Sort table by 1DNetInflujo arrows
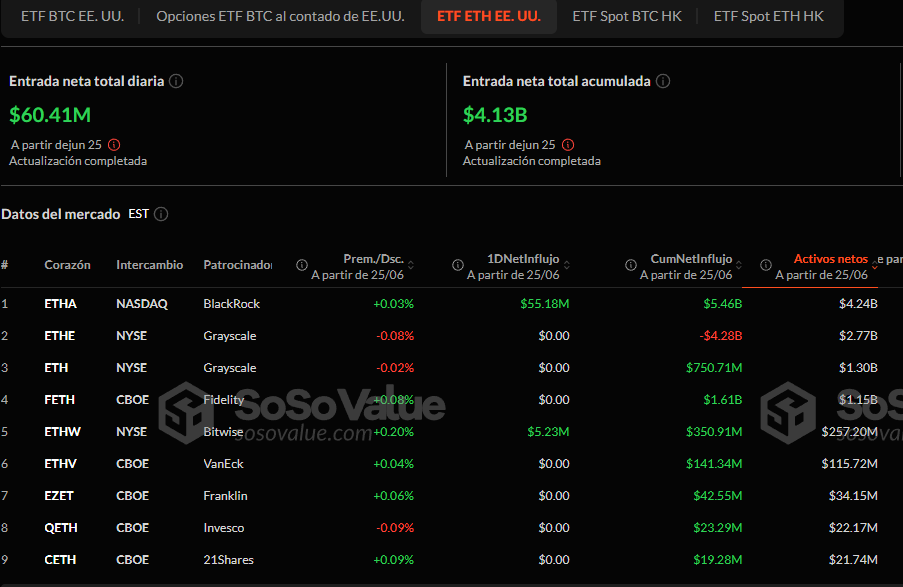 click(567, 265)
